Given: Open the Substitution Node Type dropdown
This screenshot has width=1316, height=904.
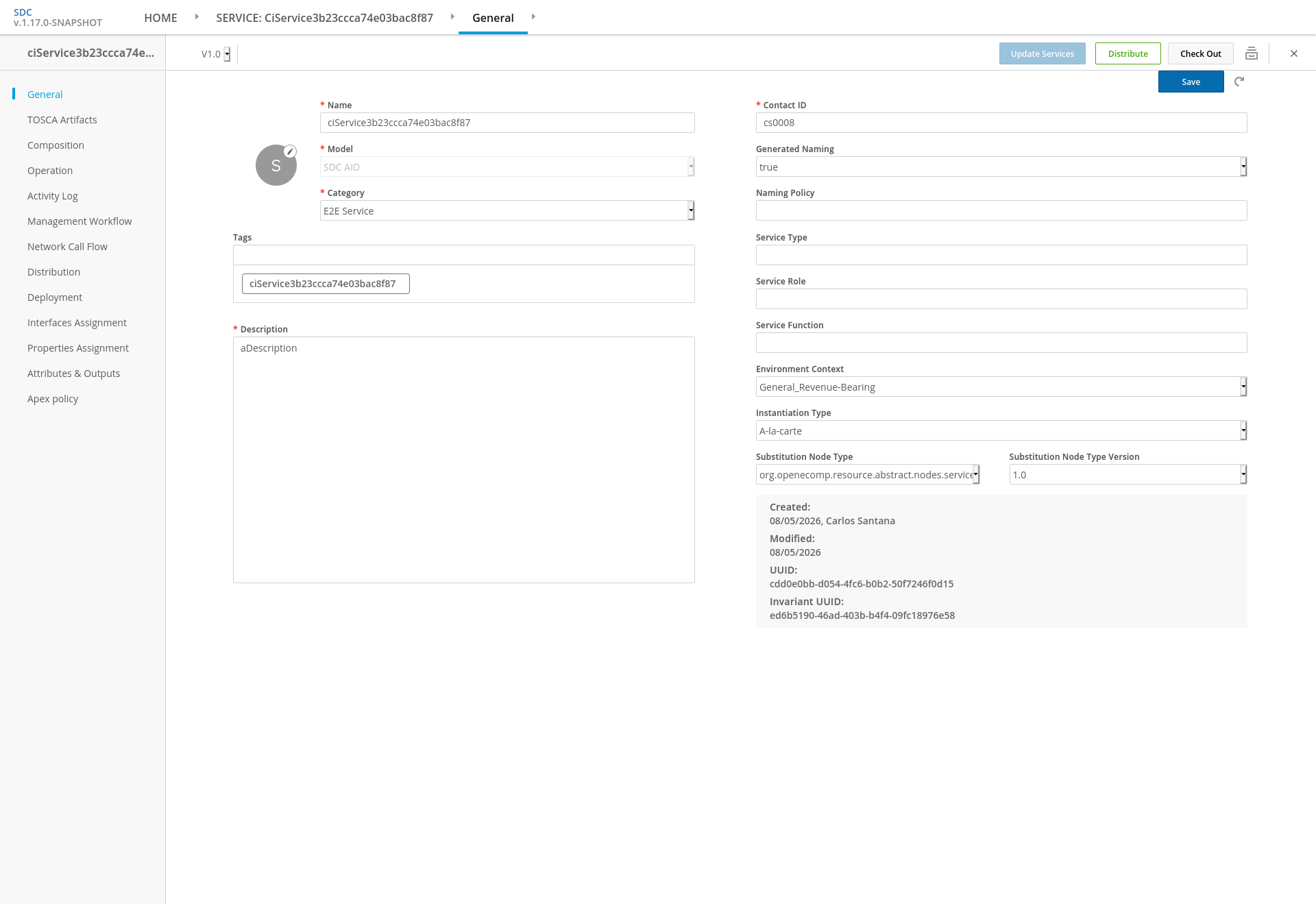Looking at the screenshot, I should (868, 474).
